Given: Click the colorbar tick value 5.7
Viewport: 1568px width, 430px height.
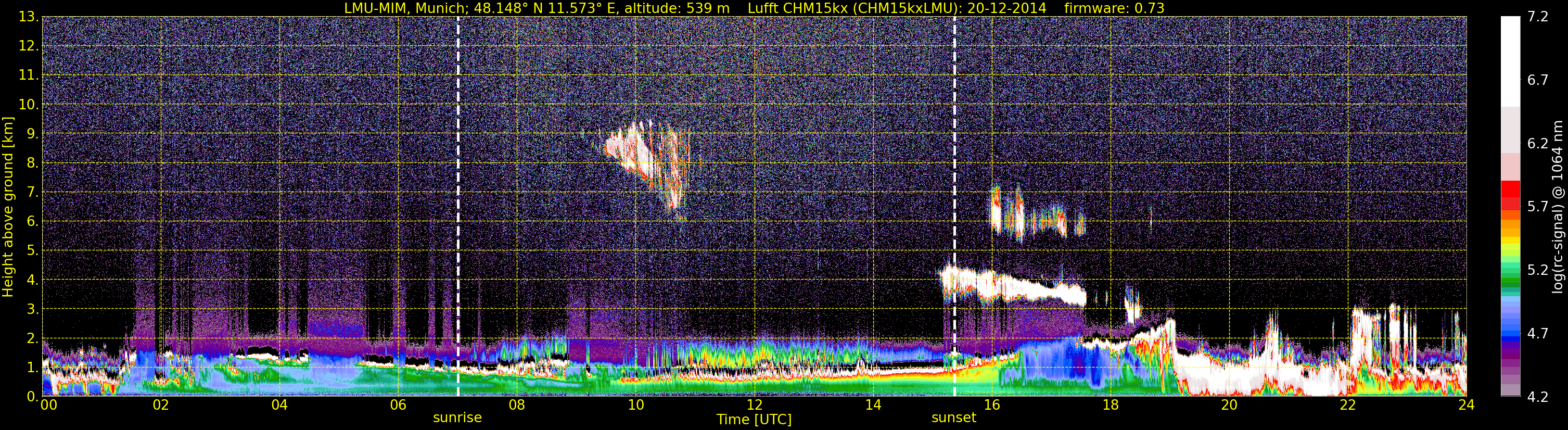Looking at the screenshot, I should pos(1538,207).
